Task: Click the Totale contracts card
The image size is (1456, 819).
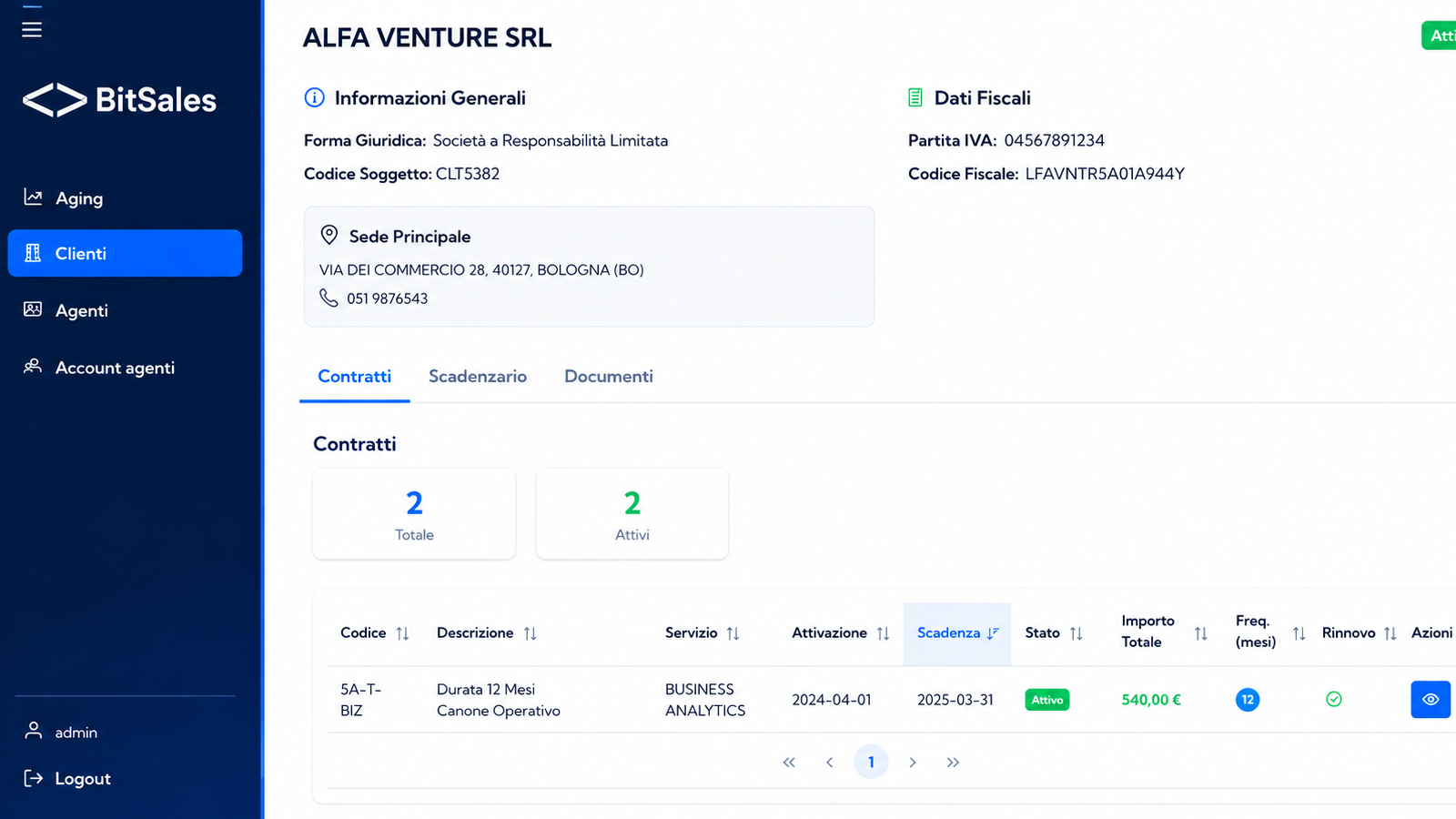Action: 414,514
